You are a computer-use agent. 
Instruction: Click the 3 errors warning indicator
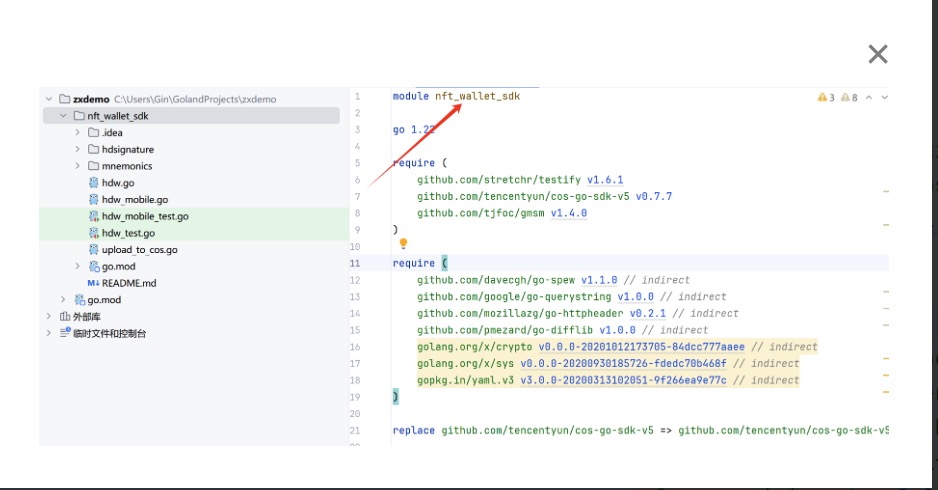(826, 98)
